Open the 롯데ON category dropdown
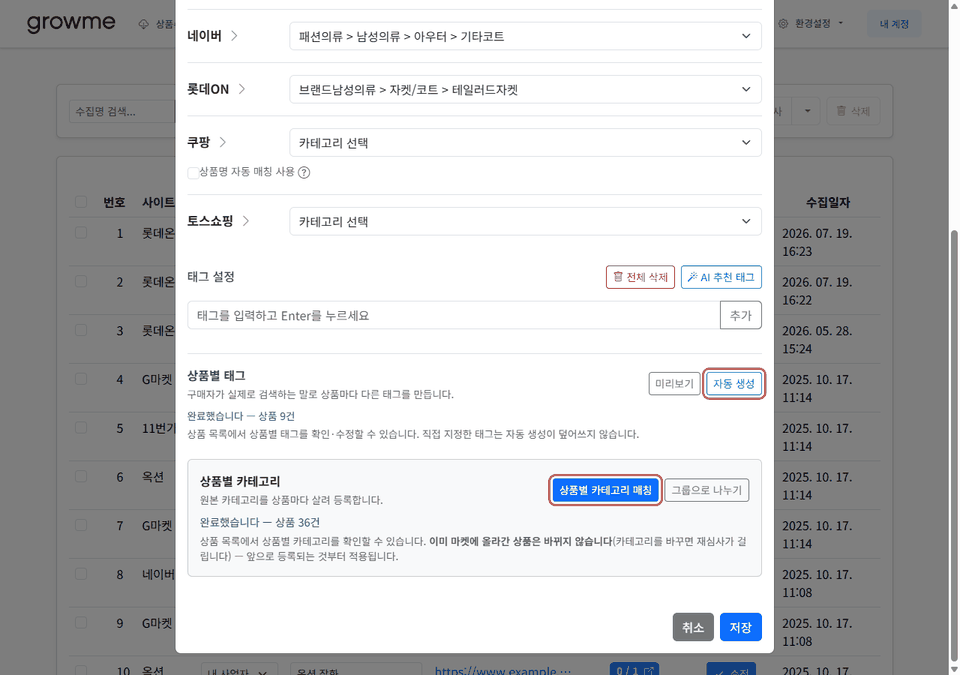The image size is (960, 675). click(525, 89)
